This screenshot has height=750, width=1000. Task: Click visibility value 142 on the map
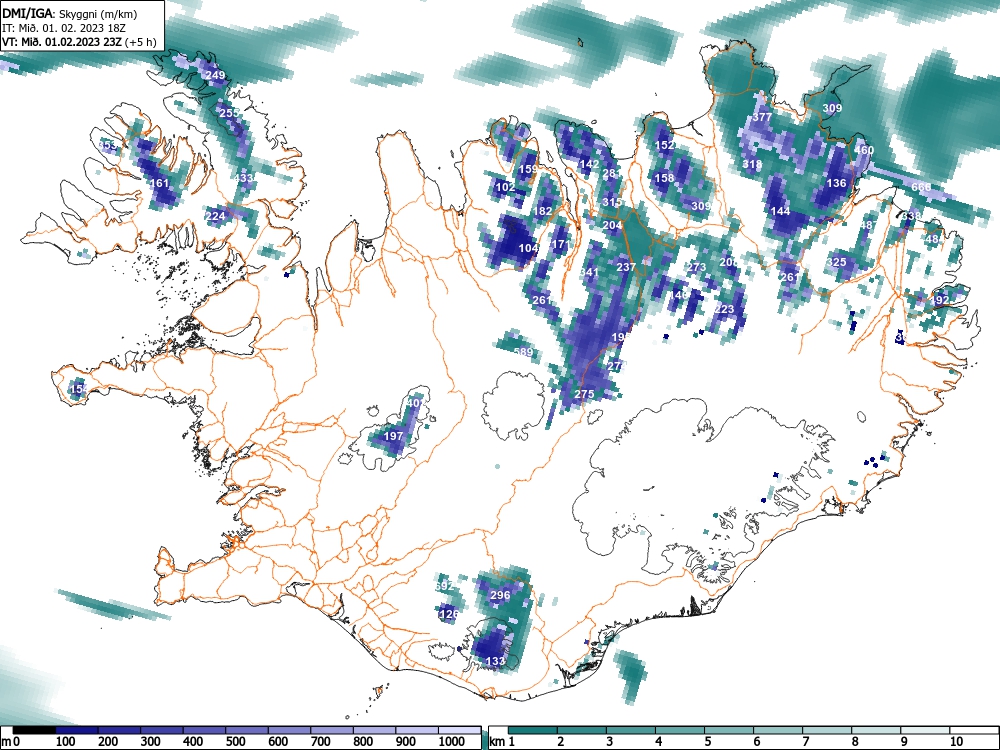(x=589, y=164)
